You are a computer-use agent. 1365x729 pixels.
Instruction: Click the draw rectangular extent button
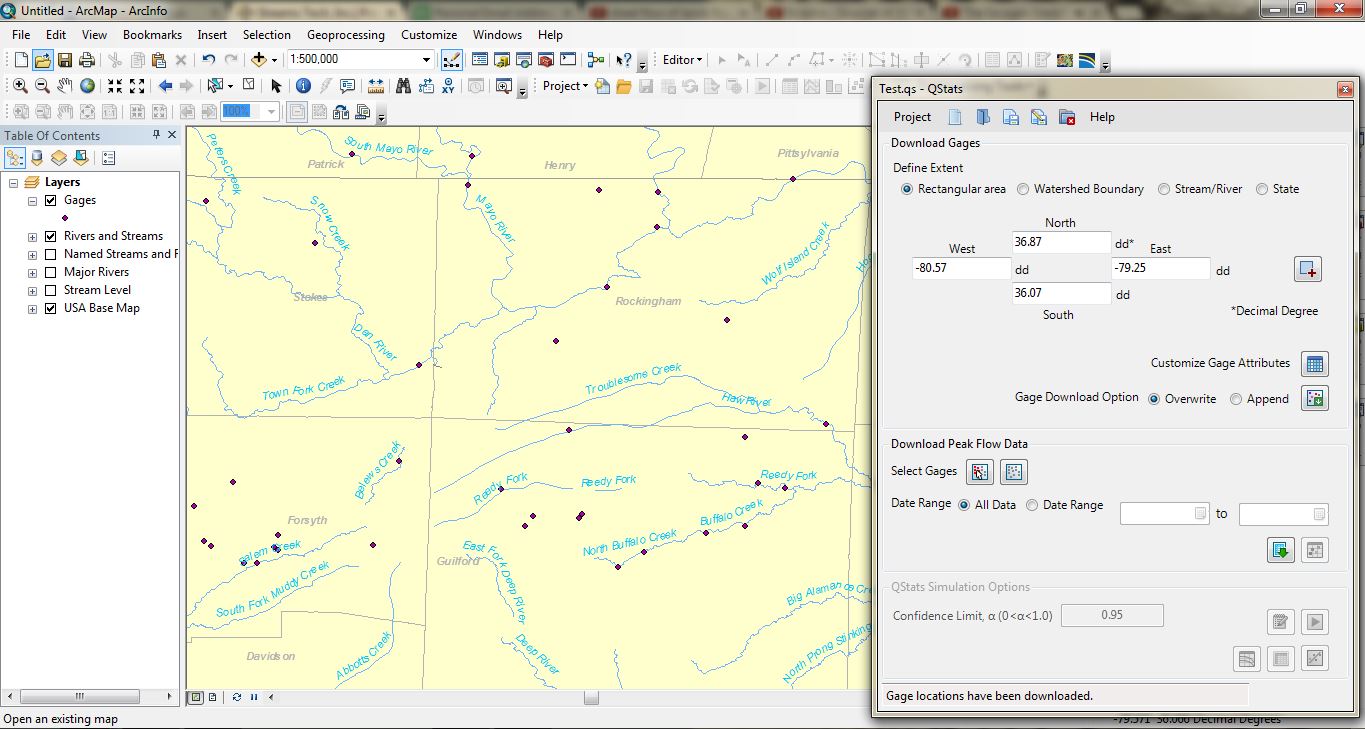pos(1308,270)
